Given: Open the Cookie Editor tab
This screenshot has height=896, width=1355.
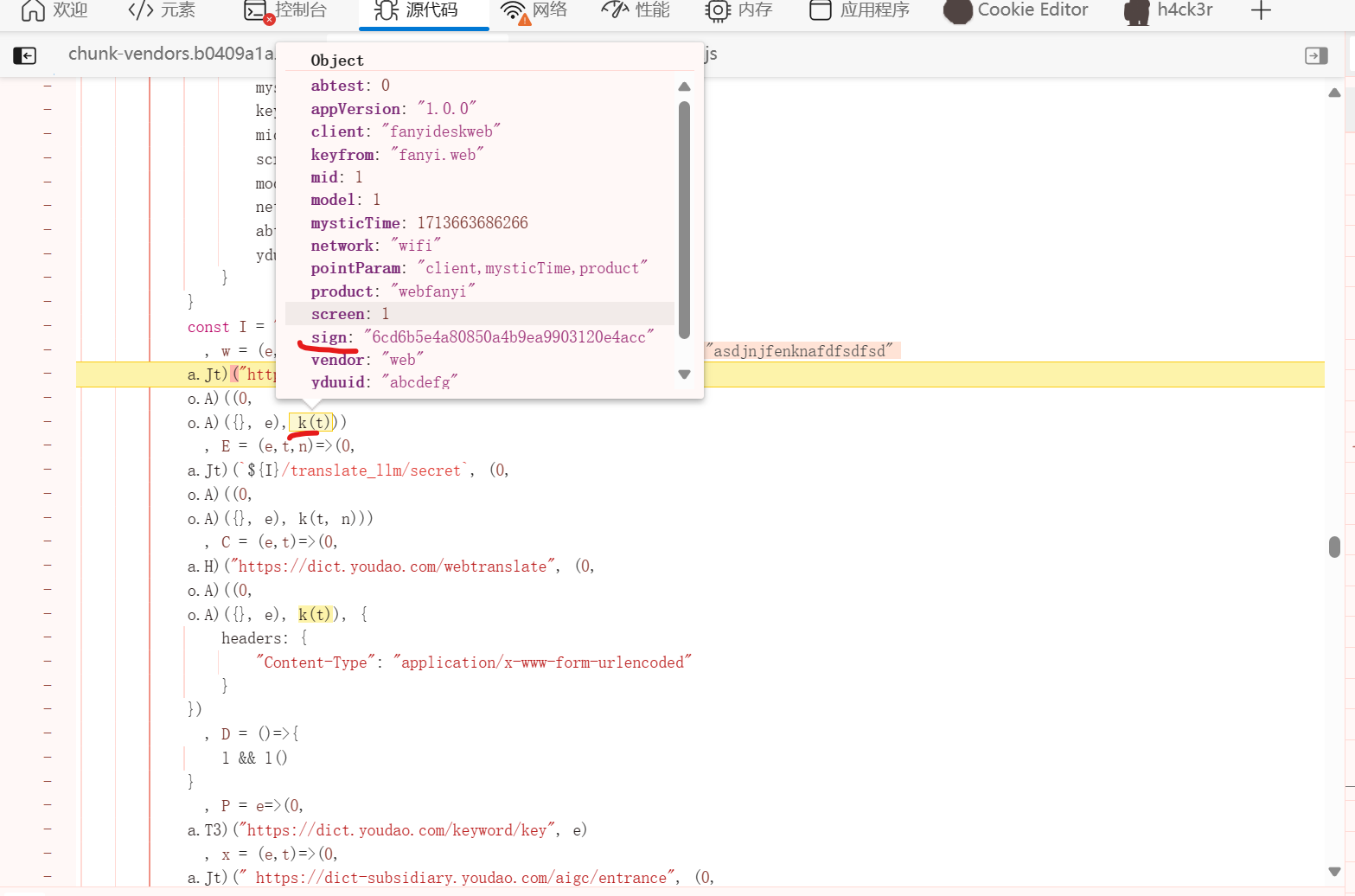Looking at the screenshot, I should click(x=1016, y=10).
